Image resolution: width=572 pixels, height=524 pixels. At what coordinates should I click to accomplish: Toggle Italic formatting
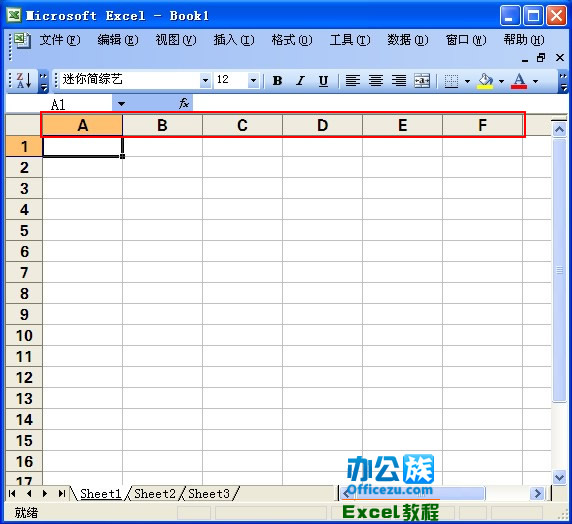300,81
